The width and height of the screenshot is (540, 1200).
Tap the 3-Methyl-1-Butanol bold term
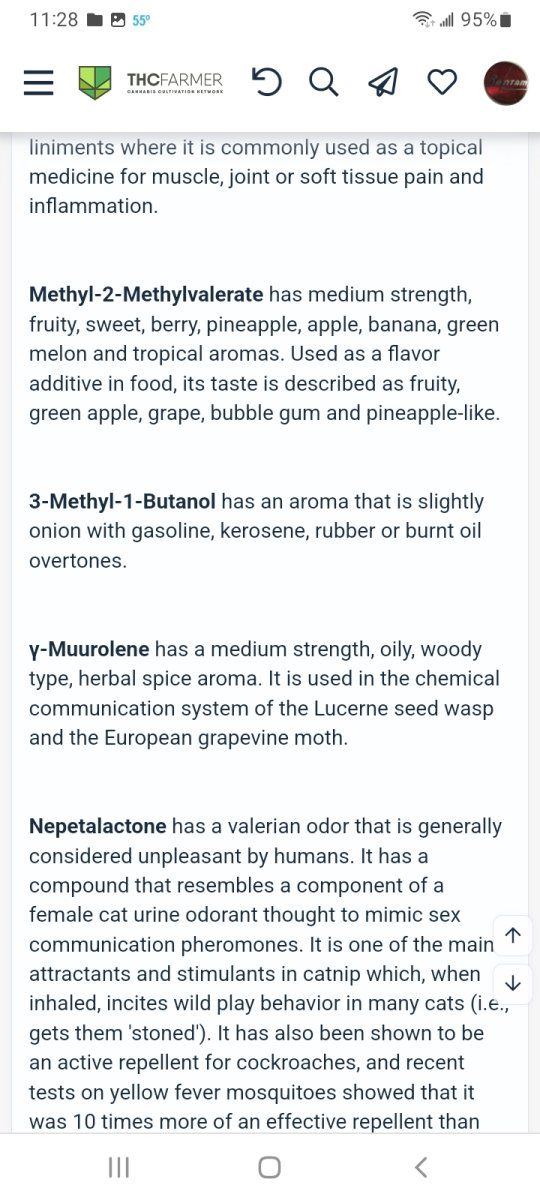tap(122, 502)
